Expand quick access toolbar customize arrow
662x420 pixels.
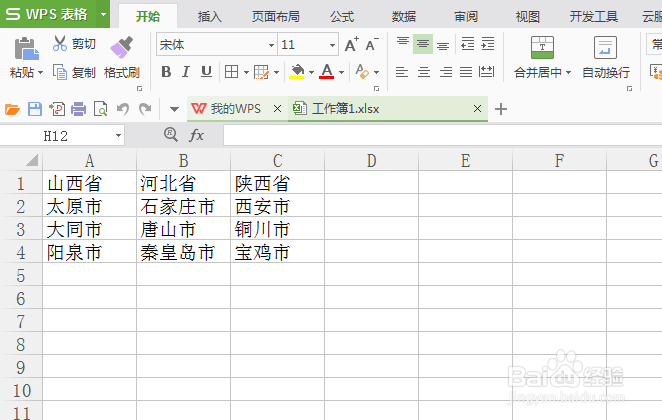tap(174, 109)
